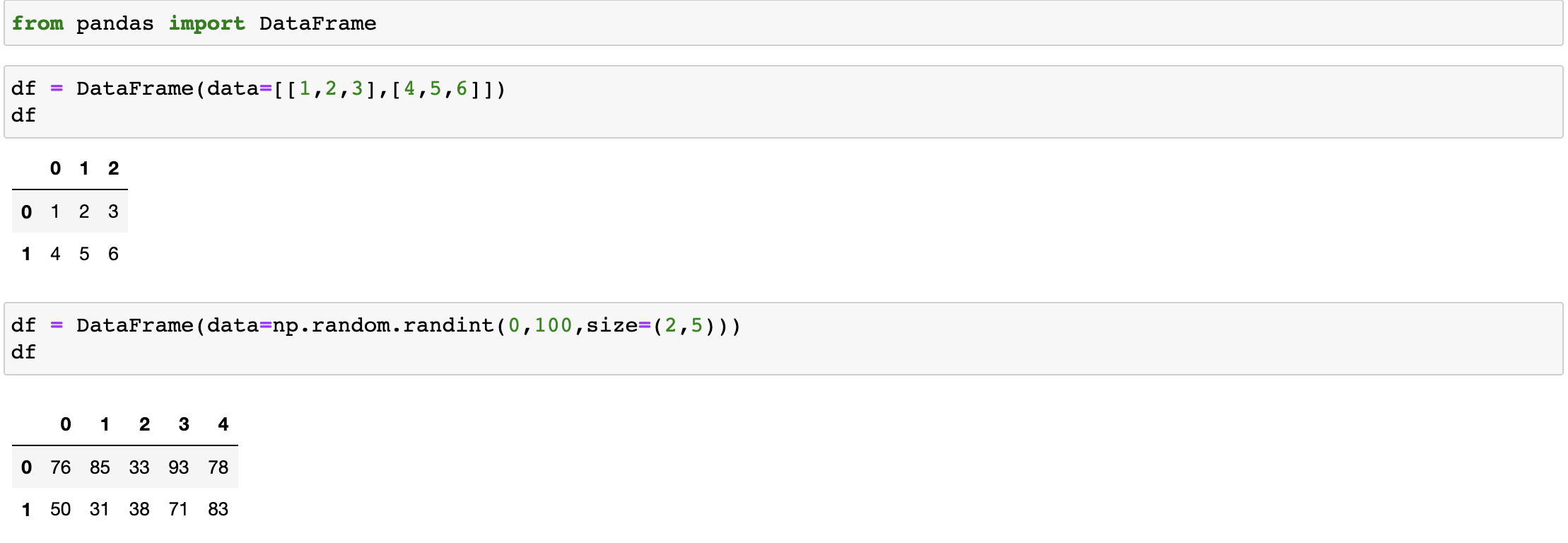The height and width of the screenshot is (543, 1568).
Task: Click row index 1 of first table
Action: point(26,254)
